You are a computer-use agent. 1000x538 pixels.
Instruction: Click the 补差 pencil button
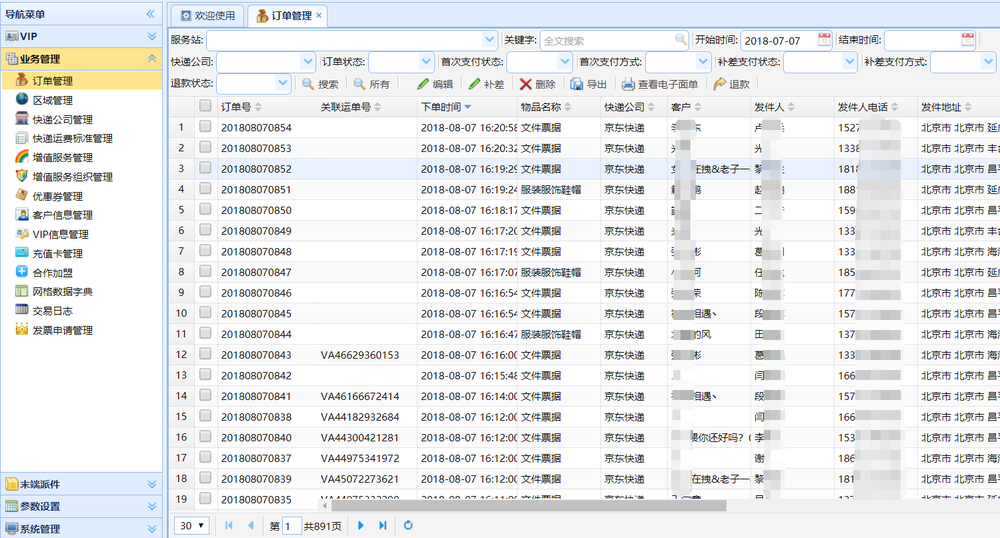tap(486, 84)
